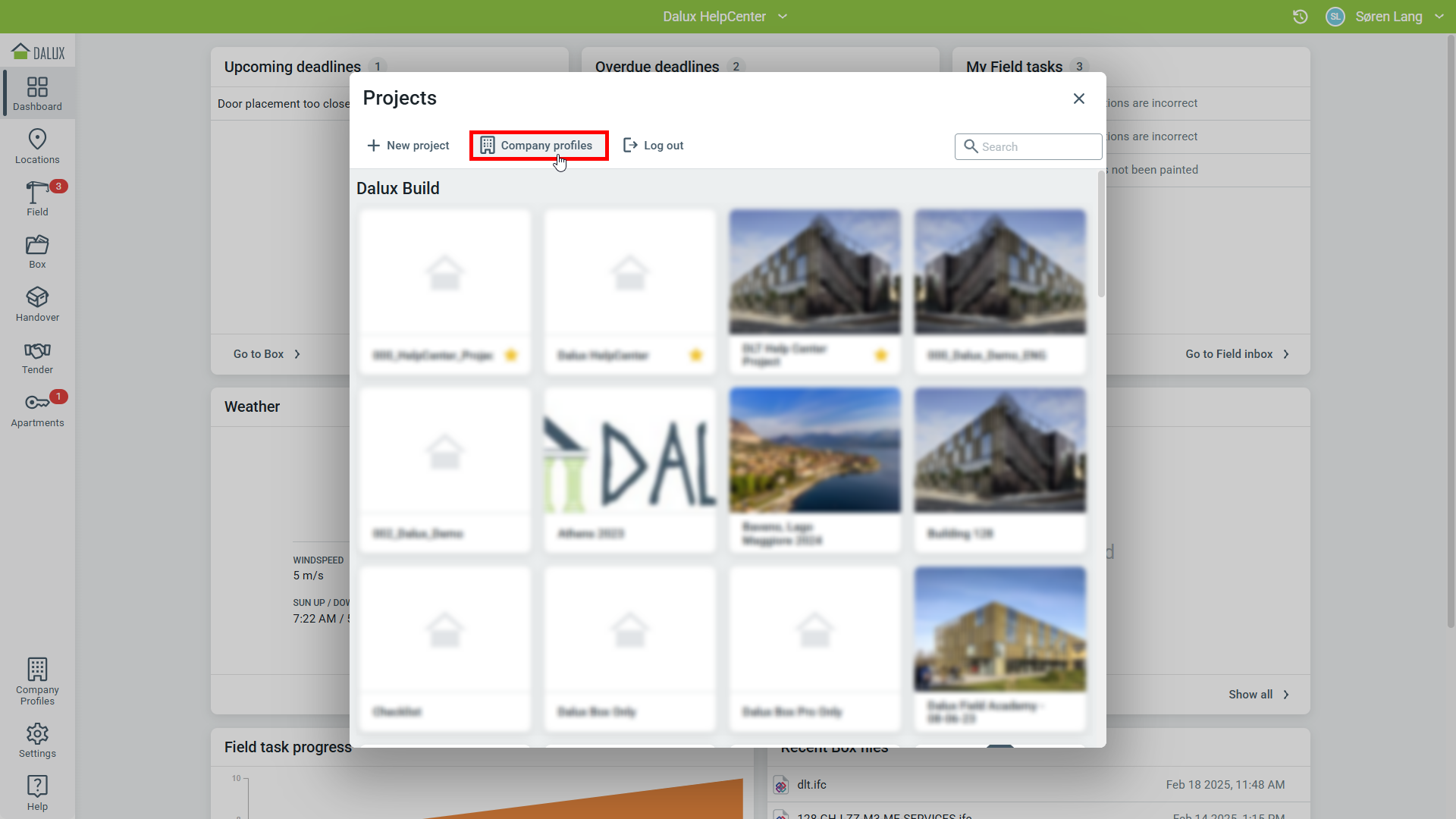Open Company Profiles in left sidebar
This screenshot has height=819, width=1456.
(37, 680)
